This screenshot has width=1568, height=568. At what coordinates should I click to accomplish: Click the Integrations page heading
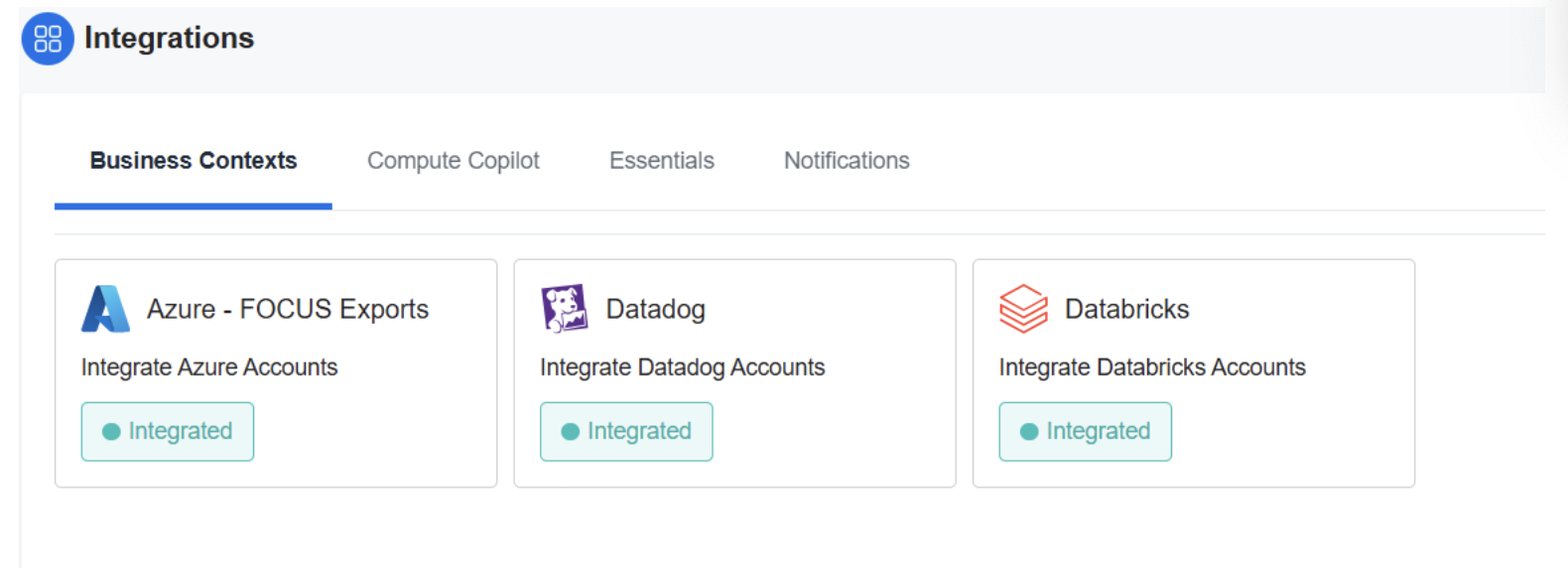(x=170, y=38)
